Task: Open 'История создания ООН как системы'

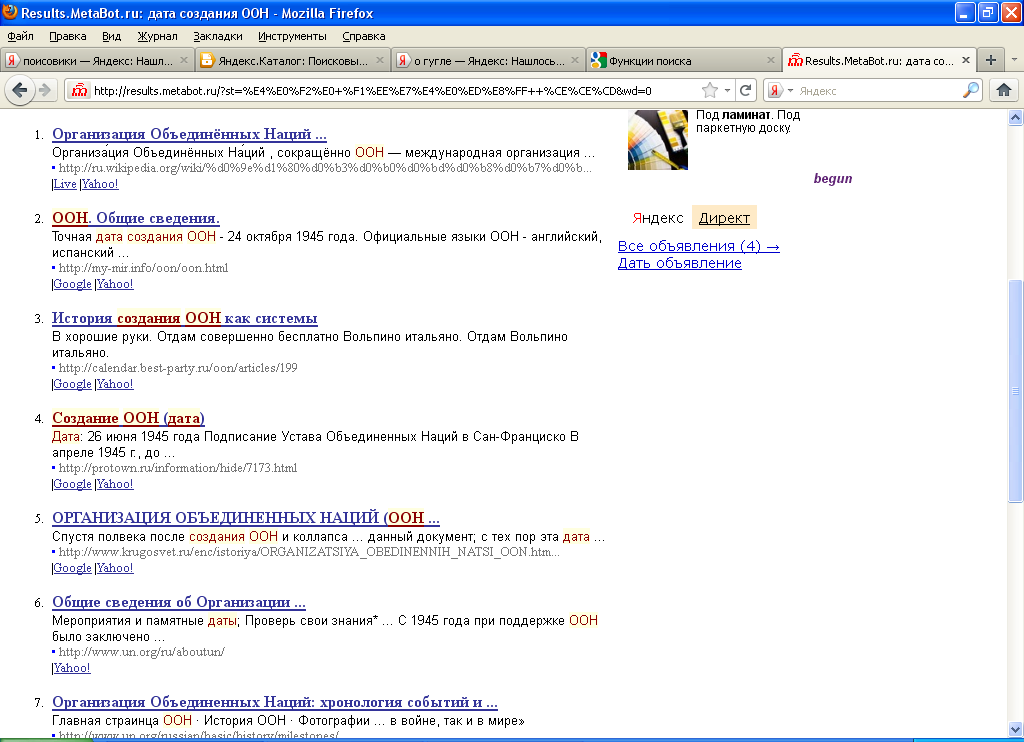Action: (x=185, y=318)
